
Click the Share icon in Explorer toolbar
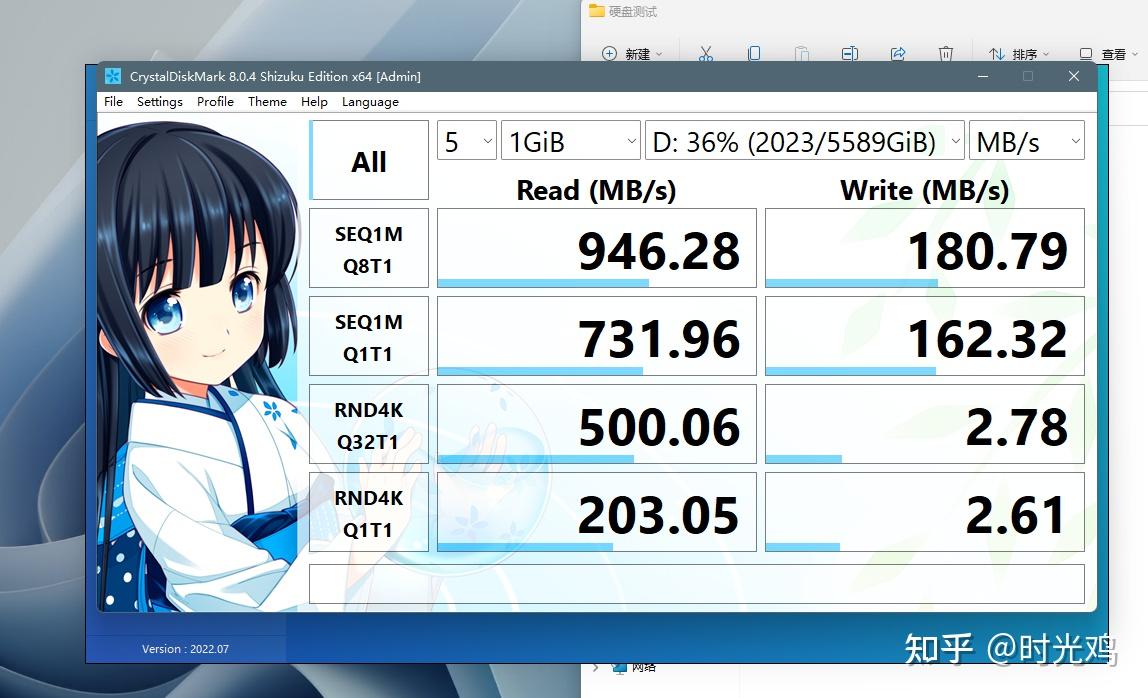click(x=899, y=53)
